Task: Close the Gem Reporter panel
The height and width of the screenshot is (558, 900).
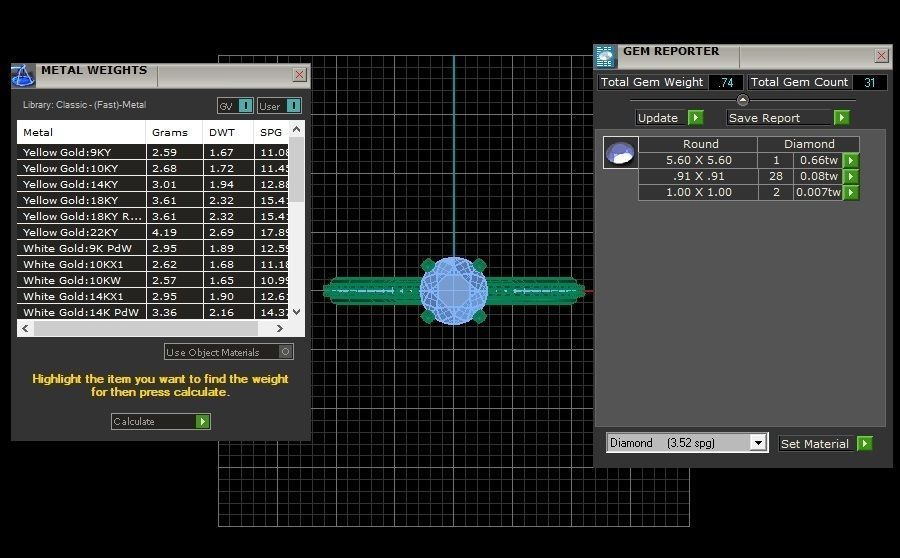Action: click(882, 55)
